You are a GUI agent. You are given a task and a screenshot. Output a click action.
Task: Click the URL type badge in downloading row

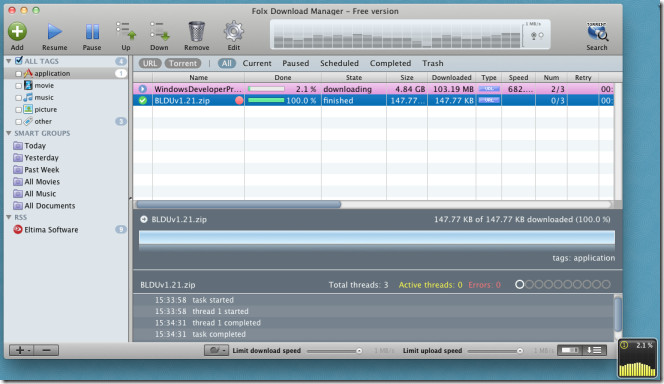pos(489,89)
